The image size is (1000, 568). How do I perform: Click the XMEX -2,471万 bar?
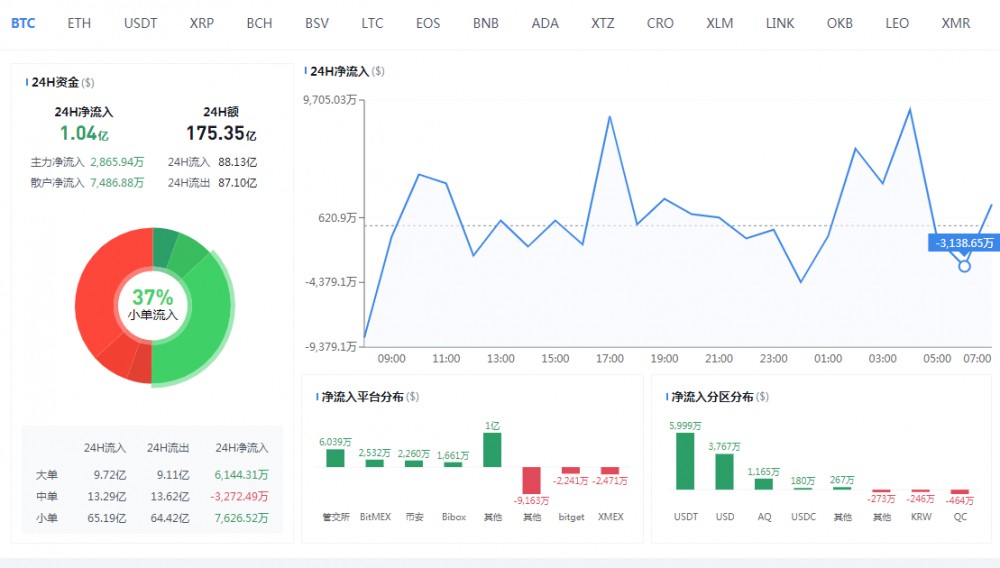[x=610, y=470]
